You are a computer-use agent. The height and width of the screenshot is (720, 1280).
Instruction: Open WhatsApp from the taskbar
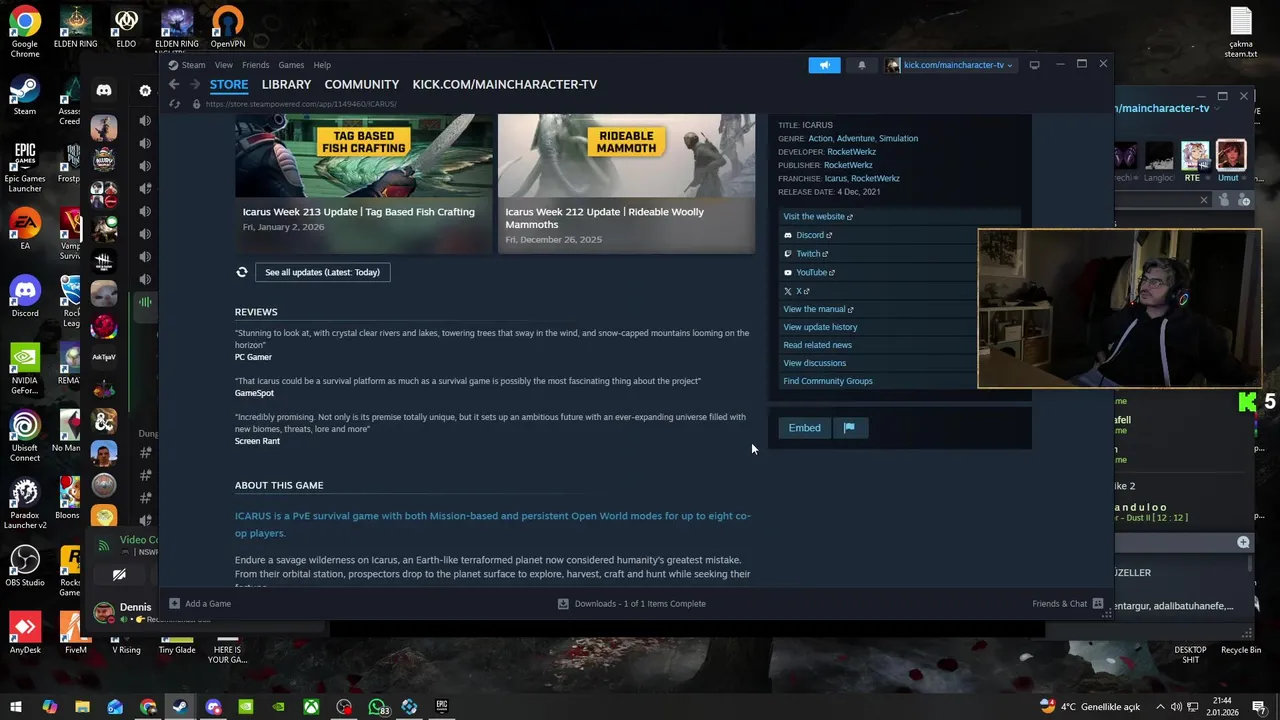[x=377, y=707]
